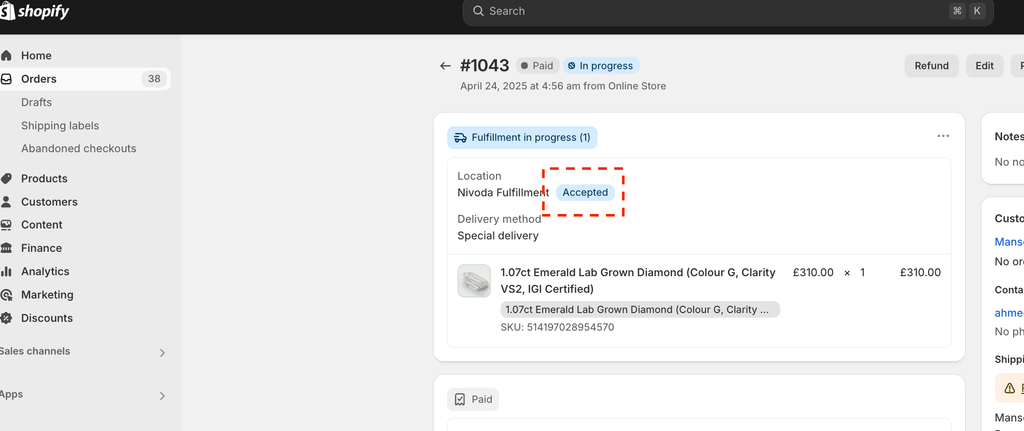Click the Products tag icon

(x=6, y=178)
